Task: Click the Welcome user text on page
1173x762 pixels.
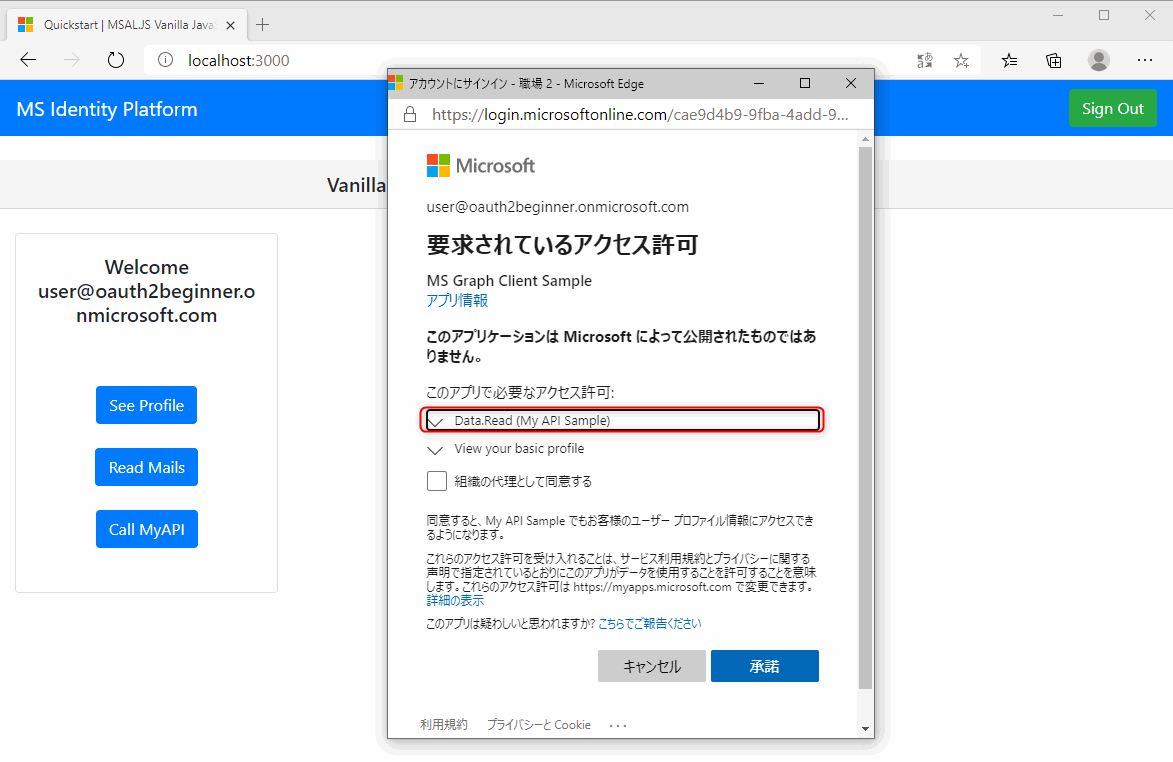Action: [147, 291]
